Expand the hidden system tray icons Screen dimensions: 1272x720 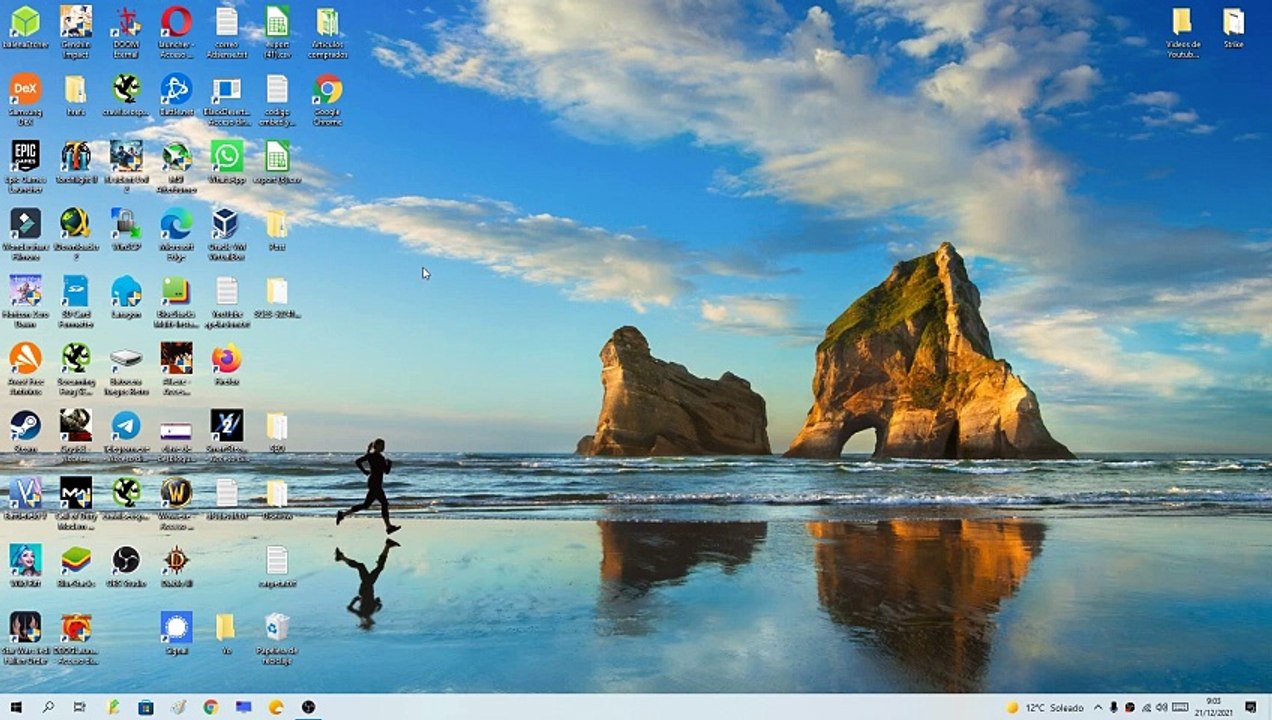(1098, 708)
